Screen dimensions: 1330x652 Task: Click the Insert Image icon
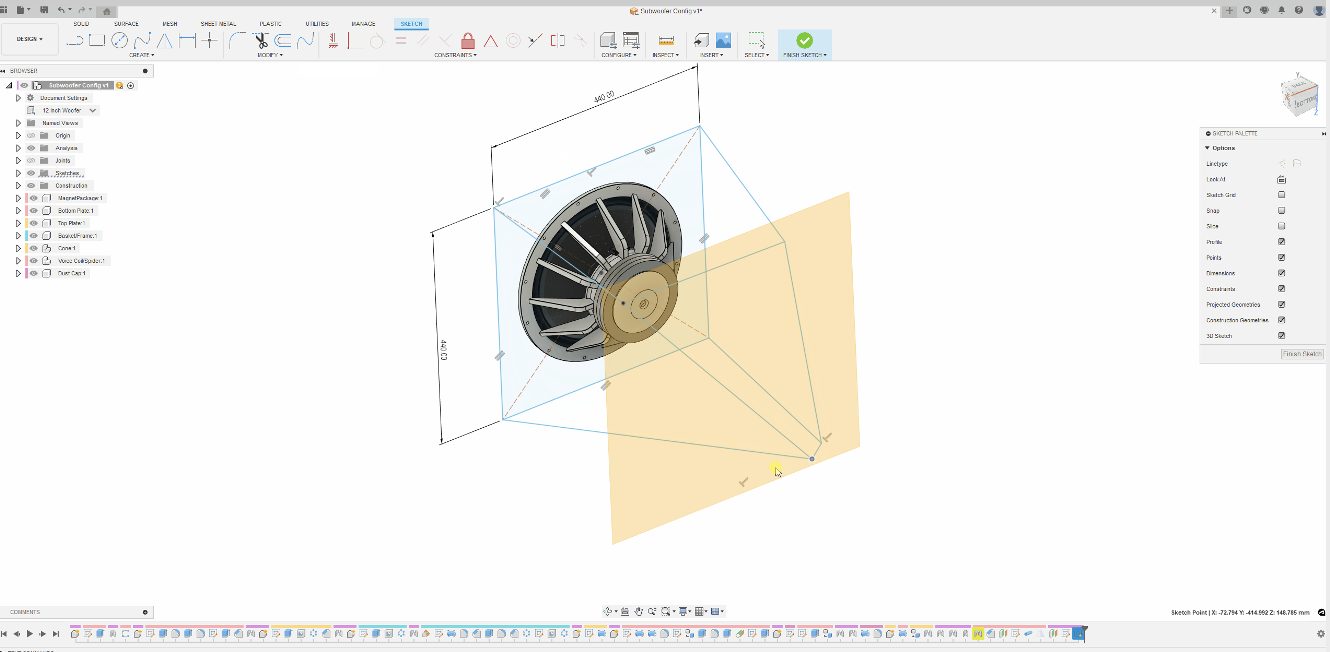(723, 41)
